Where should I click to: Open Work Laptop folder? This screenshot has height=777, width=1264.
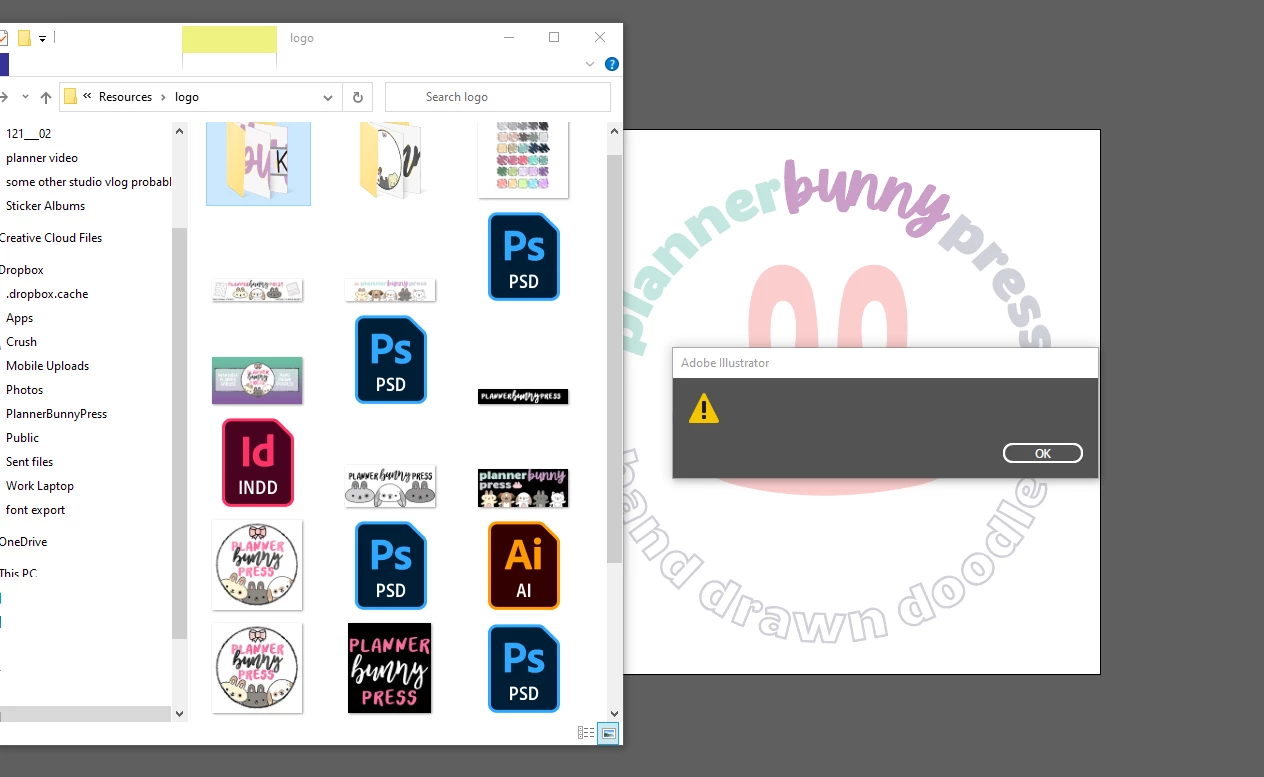[x=40, y=485]
